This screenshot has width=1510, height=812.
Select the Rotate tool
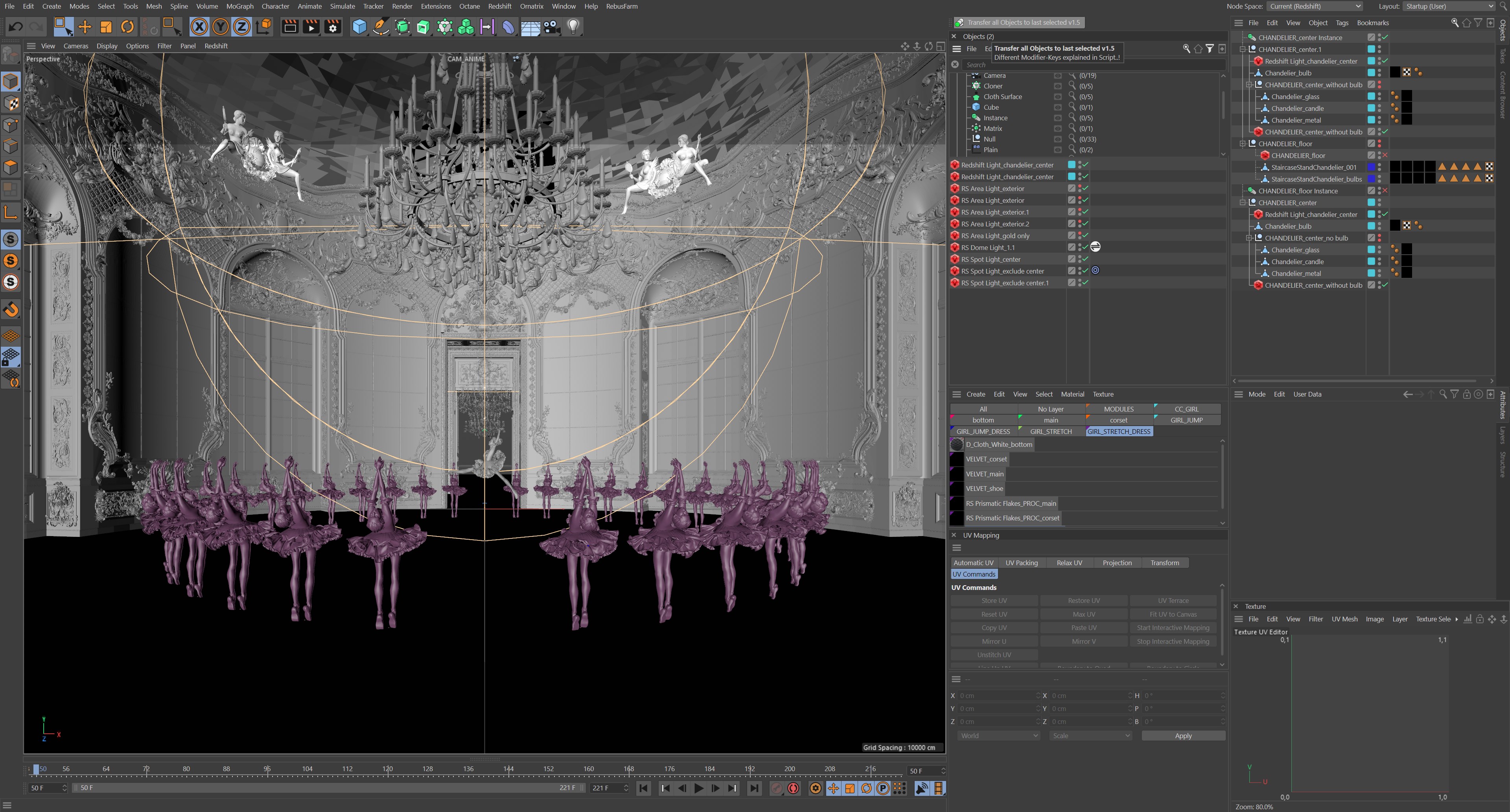[x=127, y=27]
